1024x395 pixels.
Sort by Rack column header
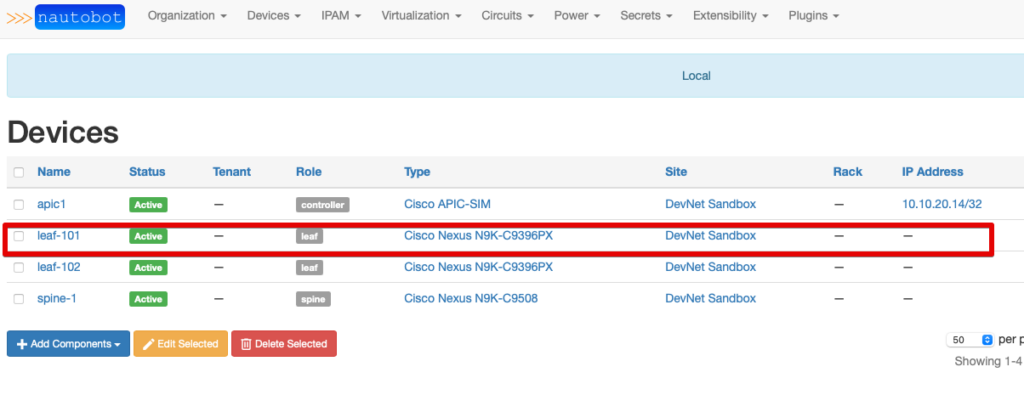point(848,172)
